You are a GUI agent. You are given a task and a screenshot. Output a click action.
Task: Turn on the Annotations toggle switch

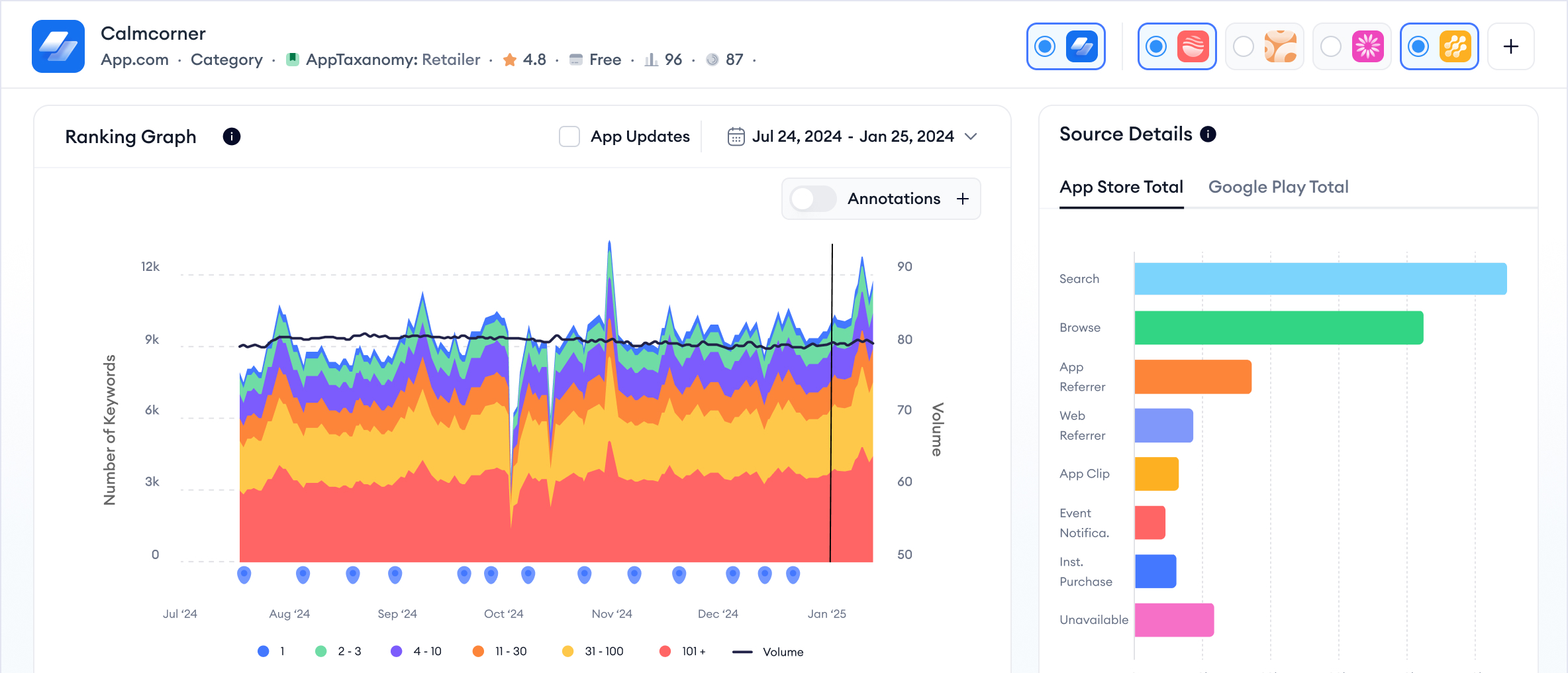pyautogui.click(x=813, y=199)
